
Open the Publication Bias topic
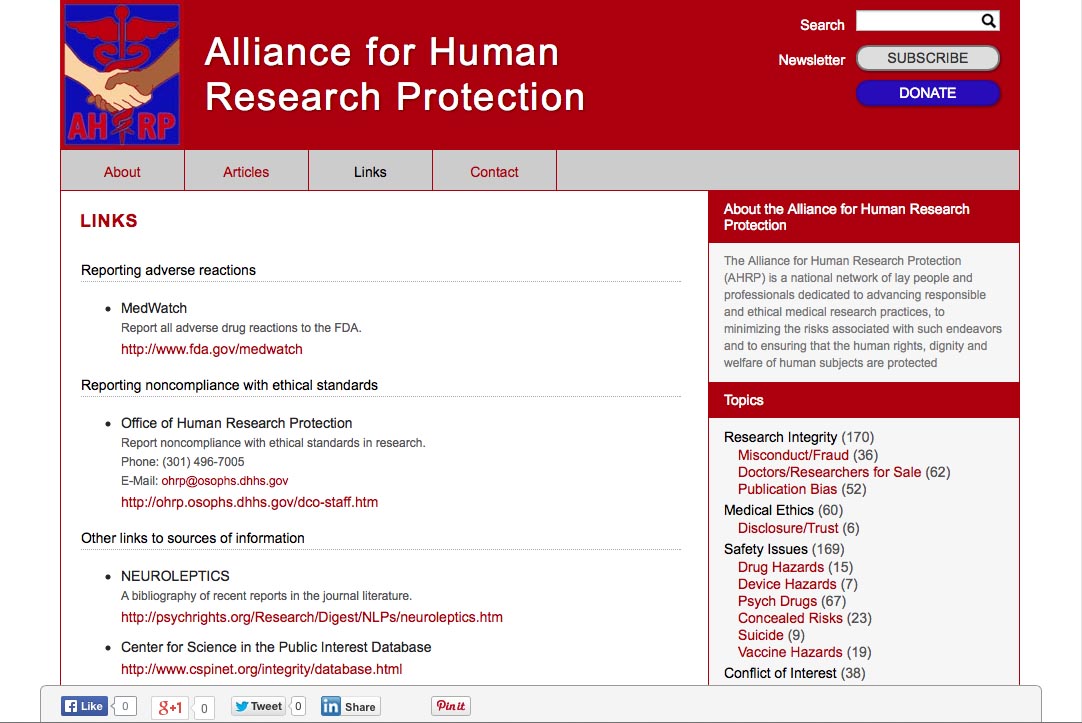coord(787,489)
